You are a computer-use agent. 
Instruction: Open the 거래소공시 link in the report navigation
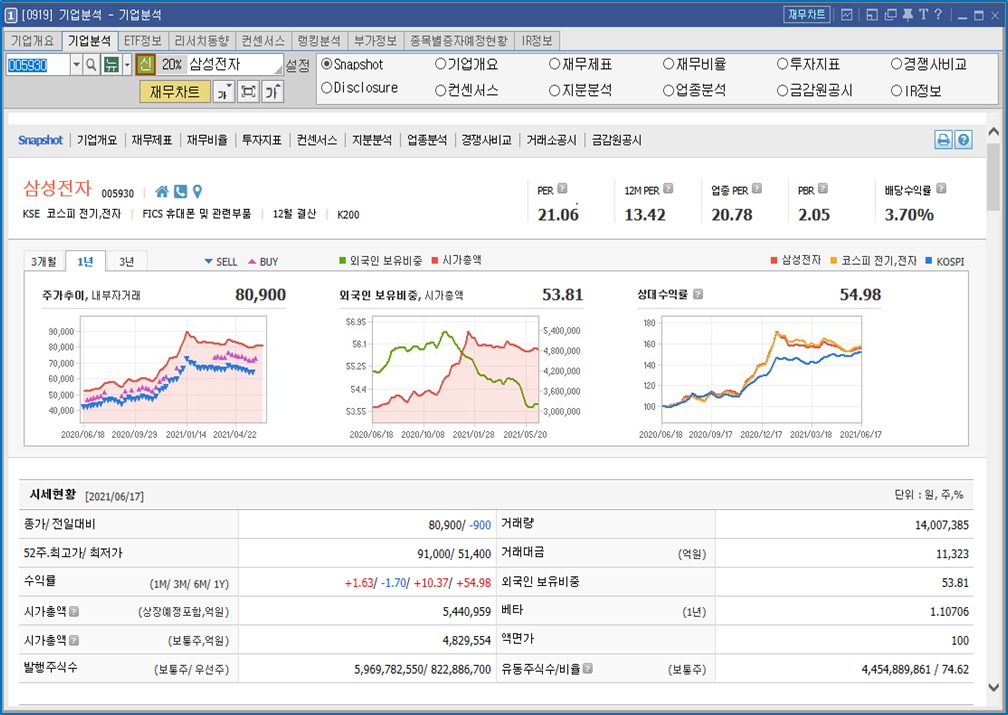(x=551, y=140)
